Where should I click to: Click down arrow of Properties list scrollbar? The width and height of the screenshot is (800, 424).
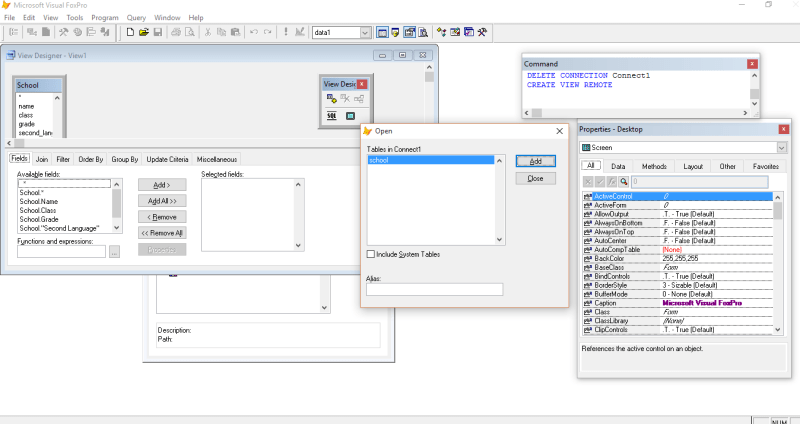point(778,330)
